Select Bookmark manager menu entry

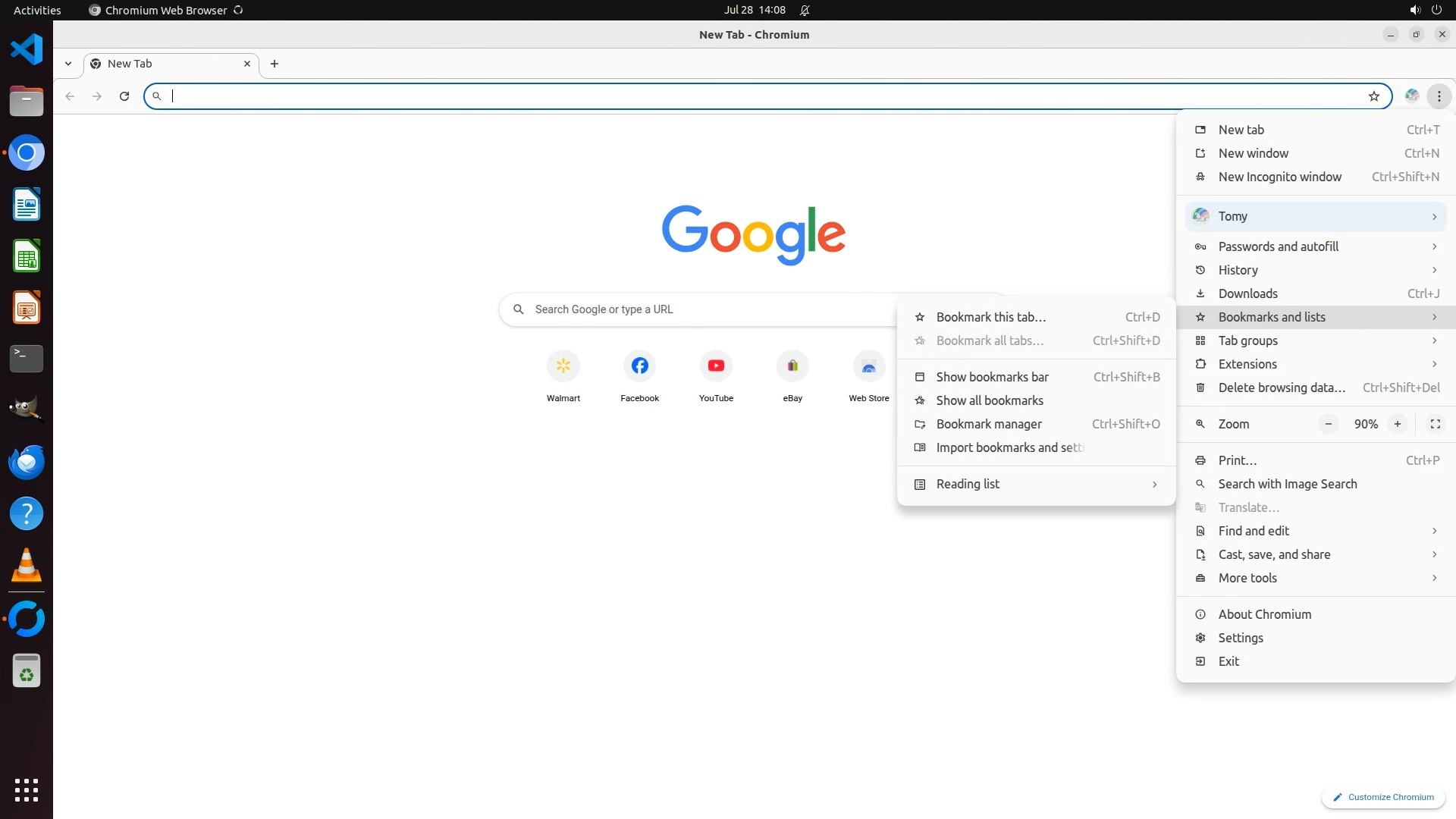(988, 424)
